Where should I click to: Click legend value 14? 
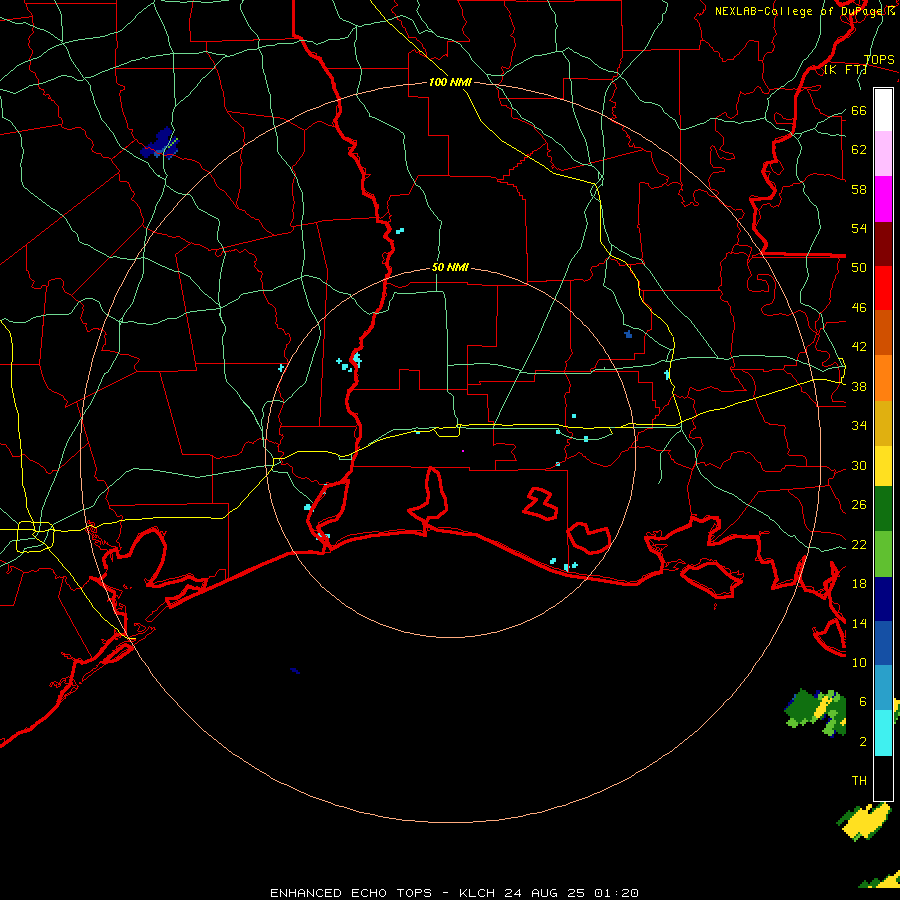[859, 623]
